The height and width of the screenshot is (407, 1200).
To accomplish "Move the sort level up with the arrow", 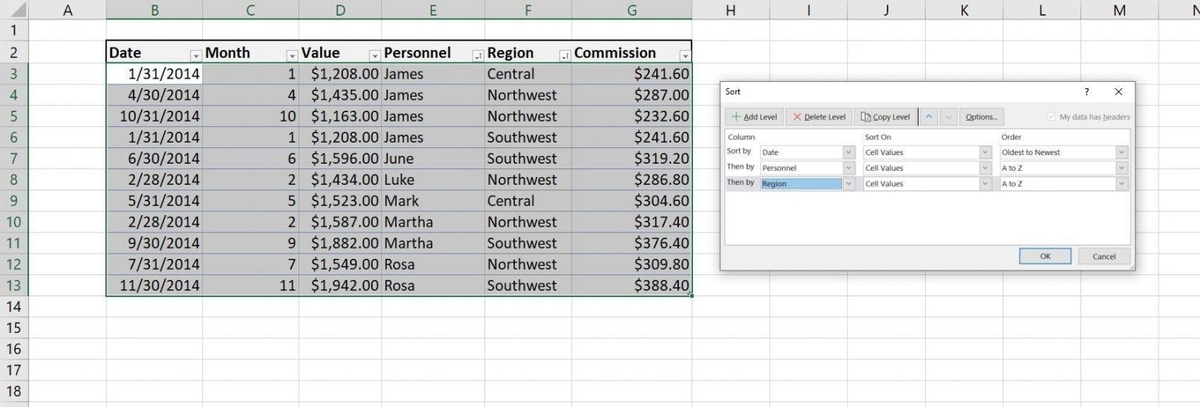I will [x=929, y=117].
